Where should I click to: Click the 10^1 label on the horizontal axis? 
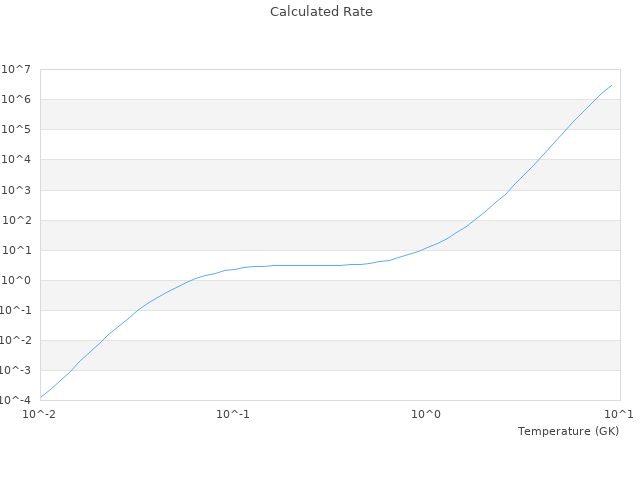[x=619, y=414]
